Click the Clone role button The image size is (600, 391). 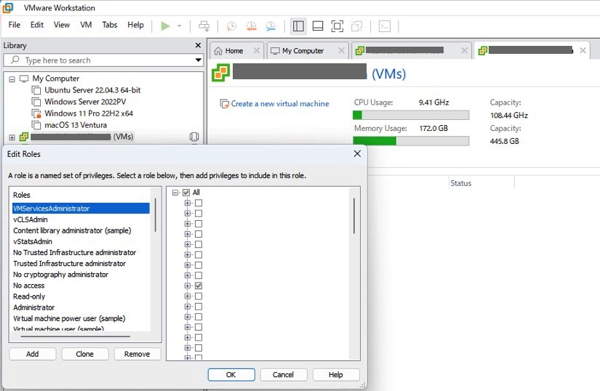coord(85,354)
